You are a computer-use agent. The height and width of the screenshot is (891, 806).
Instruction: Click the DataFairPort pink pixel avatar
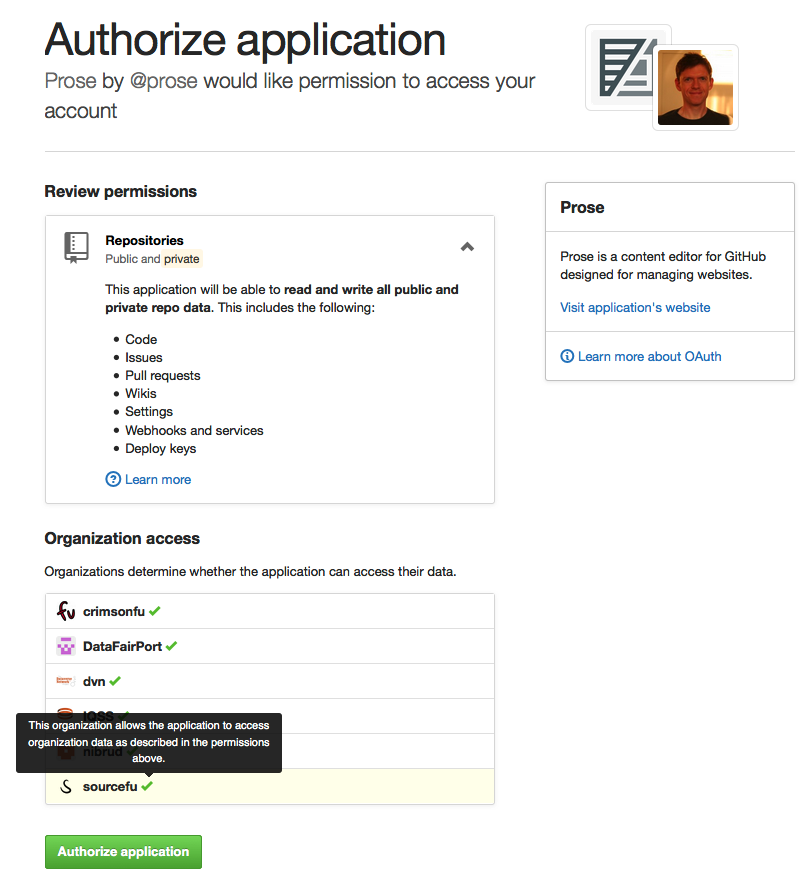(66, 646)
